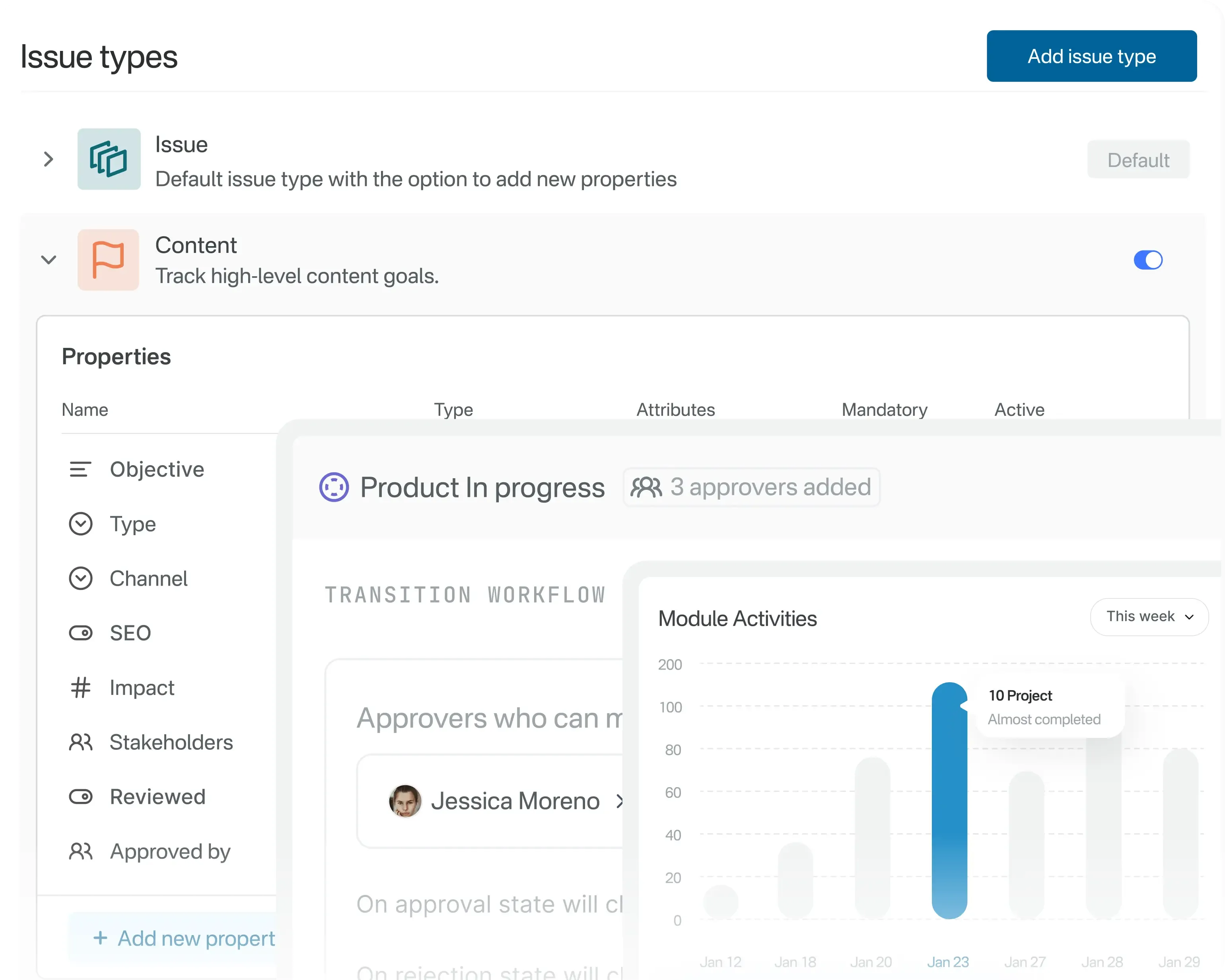
Task: Disable the Content issue type toggle
Action: (x=1148, y=260)
